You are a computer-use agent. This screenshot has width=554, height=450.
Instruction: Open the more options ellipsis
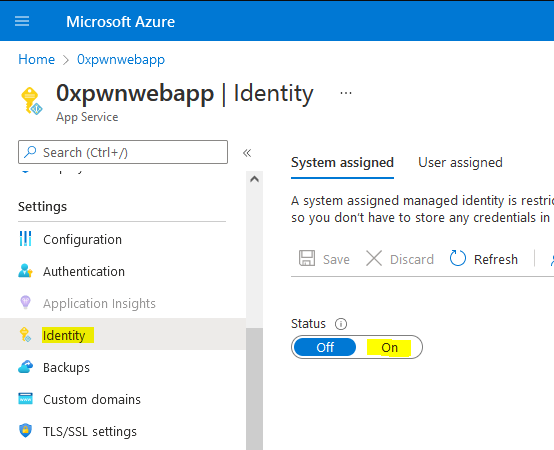pyautogui.click(x=346, y=93)
